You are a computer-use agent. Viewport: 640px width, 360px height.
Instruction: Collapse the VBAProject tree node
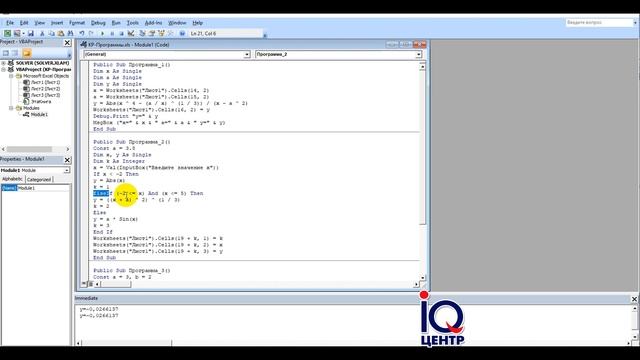click(x=4, y=70)
